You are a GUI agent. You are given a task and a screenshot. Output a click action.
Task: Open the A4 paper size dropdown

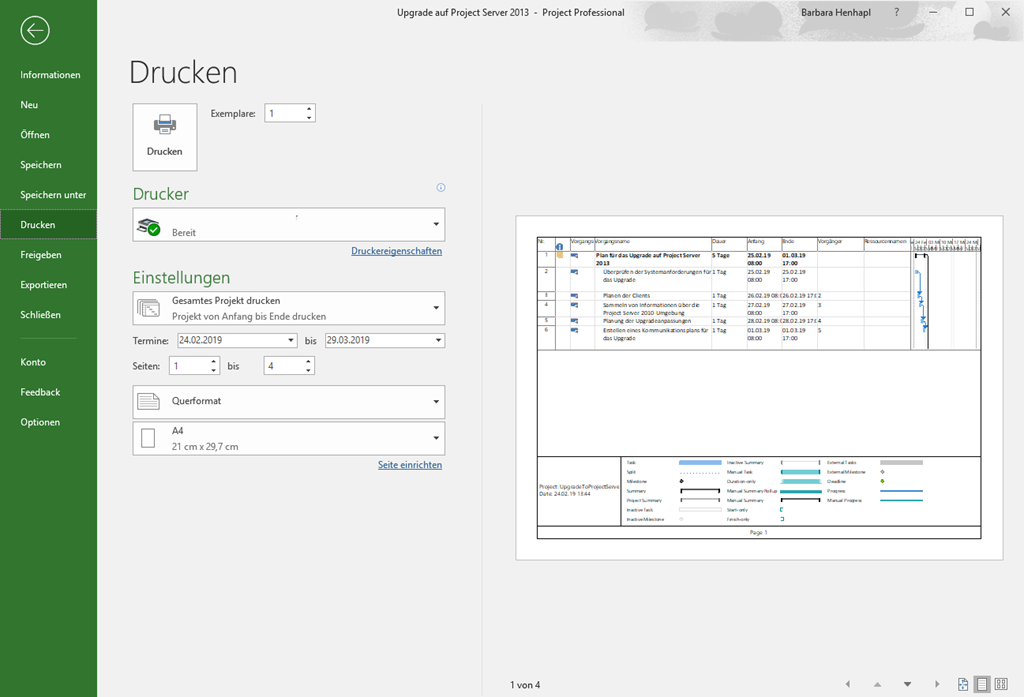click(436, 438)
